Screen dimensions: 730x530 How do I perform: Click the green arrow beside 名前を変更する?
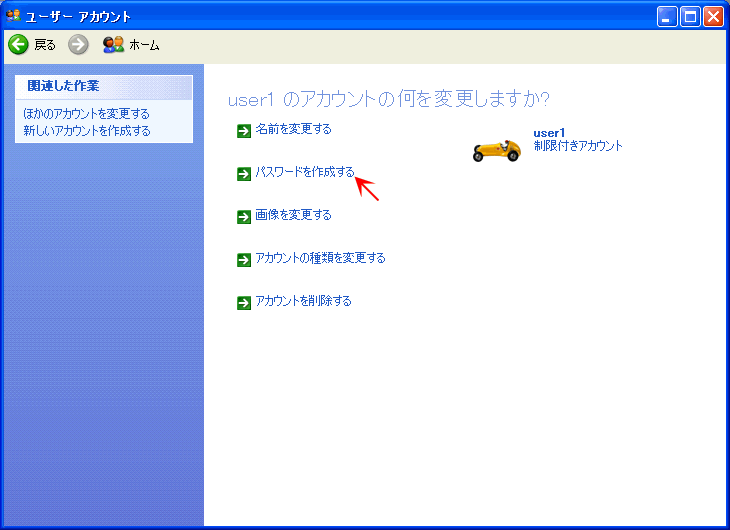244,131
